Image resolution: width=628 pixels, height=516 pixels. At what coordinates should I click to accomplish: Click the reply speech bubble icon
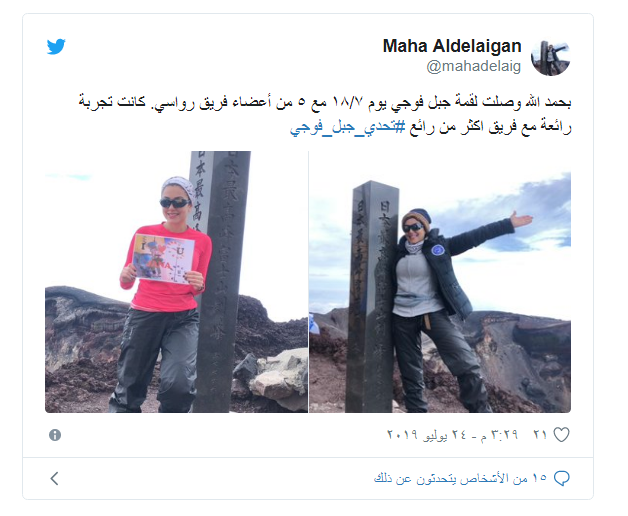point(562,478)
